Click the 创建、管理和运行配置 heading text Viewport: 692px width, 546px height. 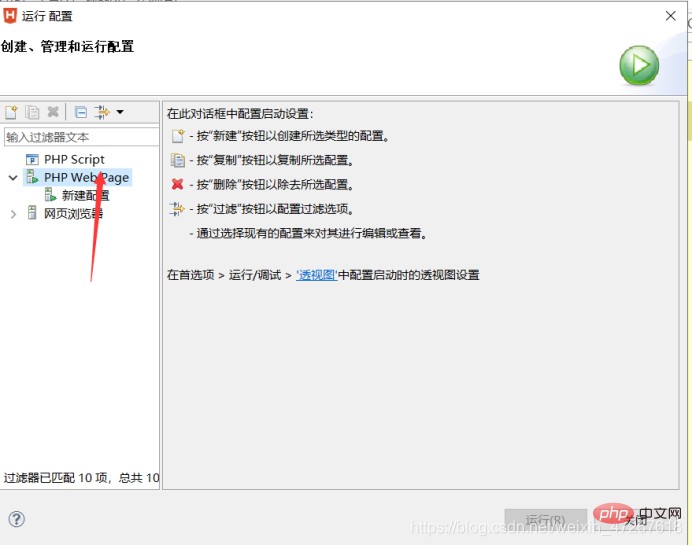tap(67, 46)
